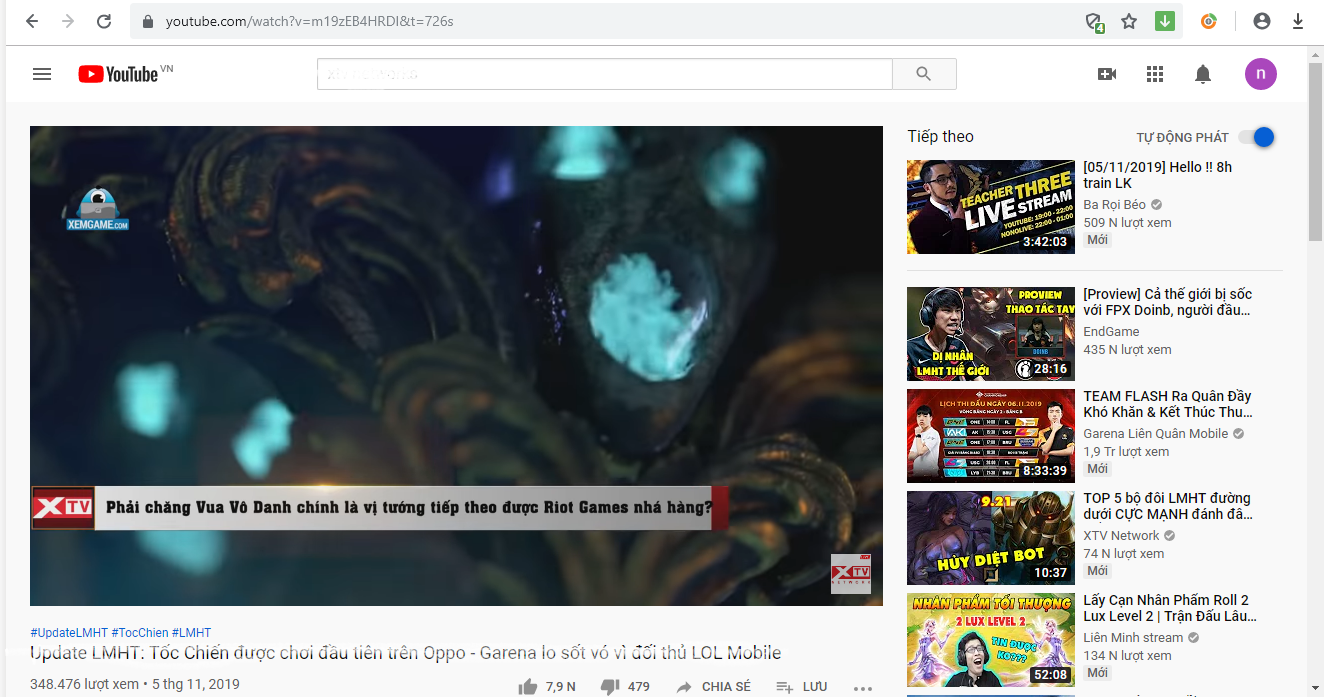This screenshot has width=1324, height=697.
Task: Click the XTV watermark in the video corner
Action: 851,574
